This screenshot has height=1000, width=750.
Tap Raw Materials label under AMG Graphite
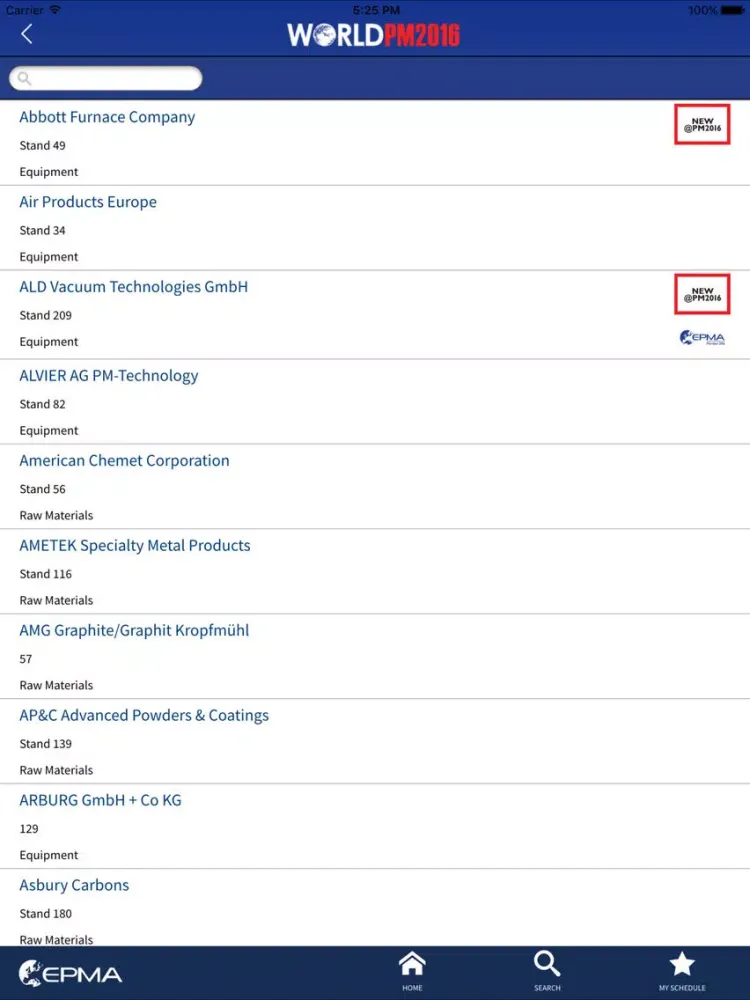click(56, 685)
